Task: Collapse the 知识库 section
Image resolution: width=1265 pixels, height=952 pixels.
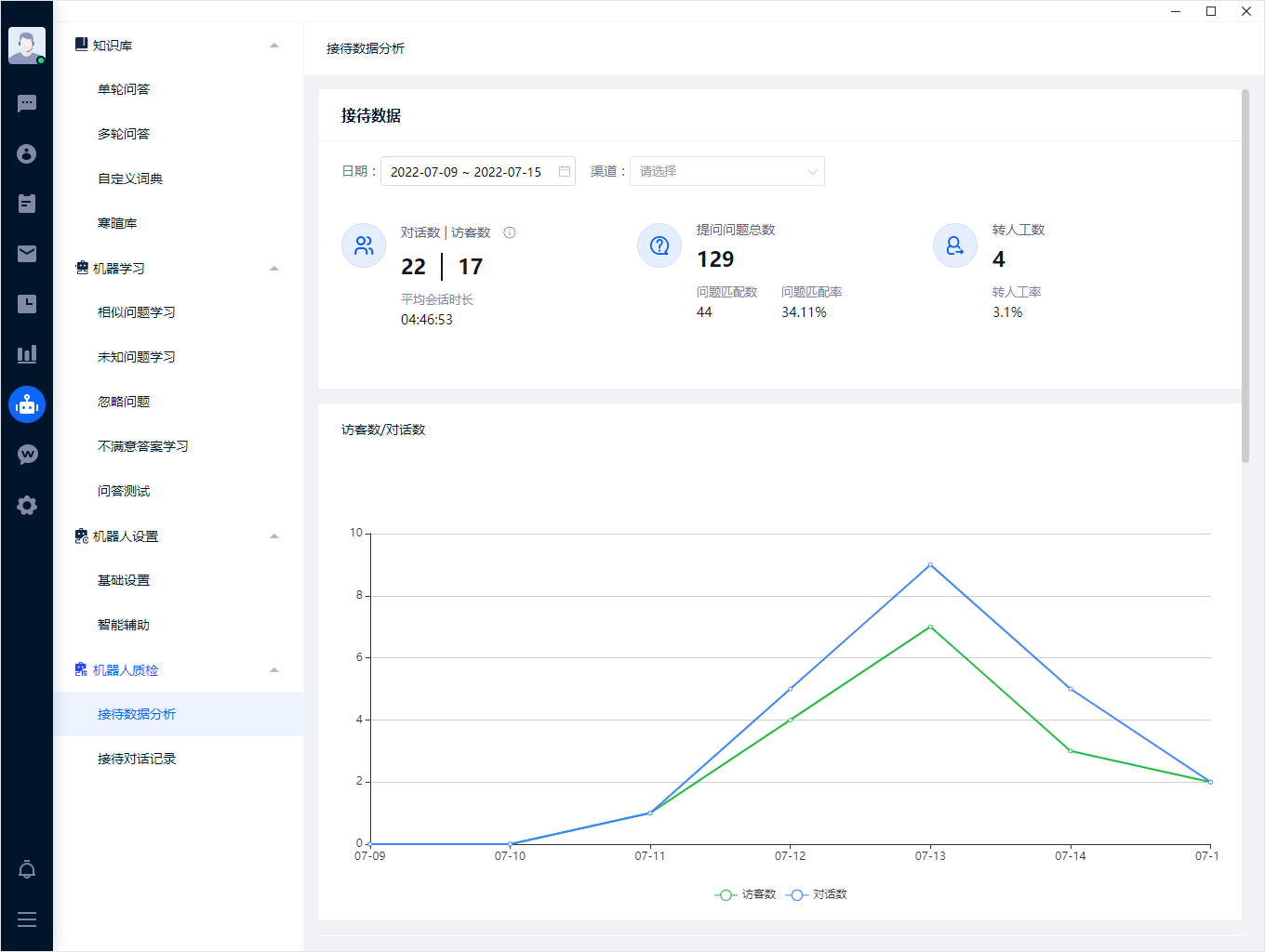Action: [274, 45]
